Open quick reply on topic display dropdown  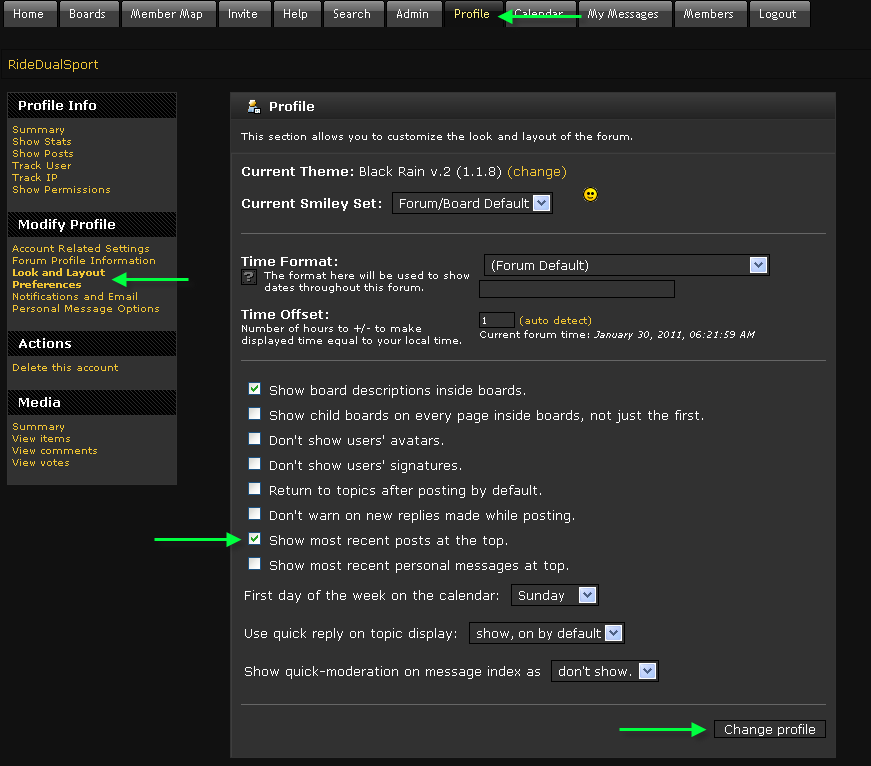(546, 633)
